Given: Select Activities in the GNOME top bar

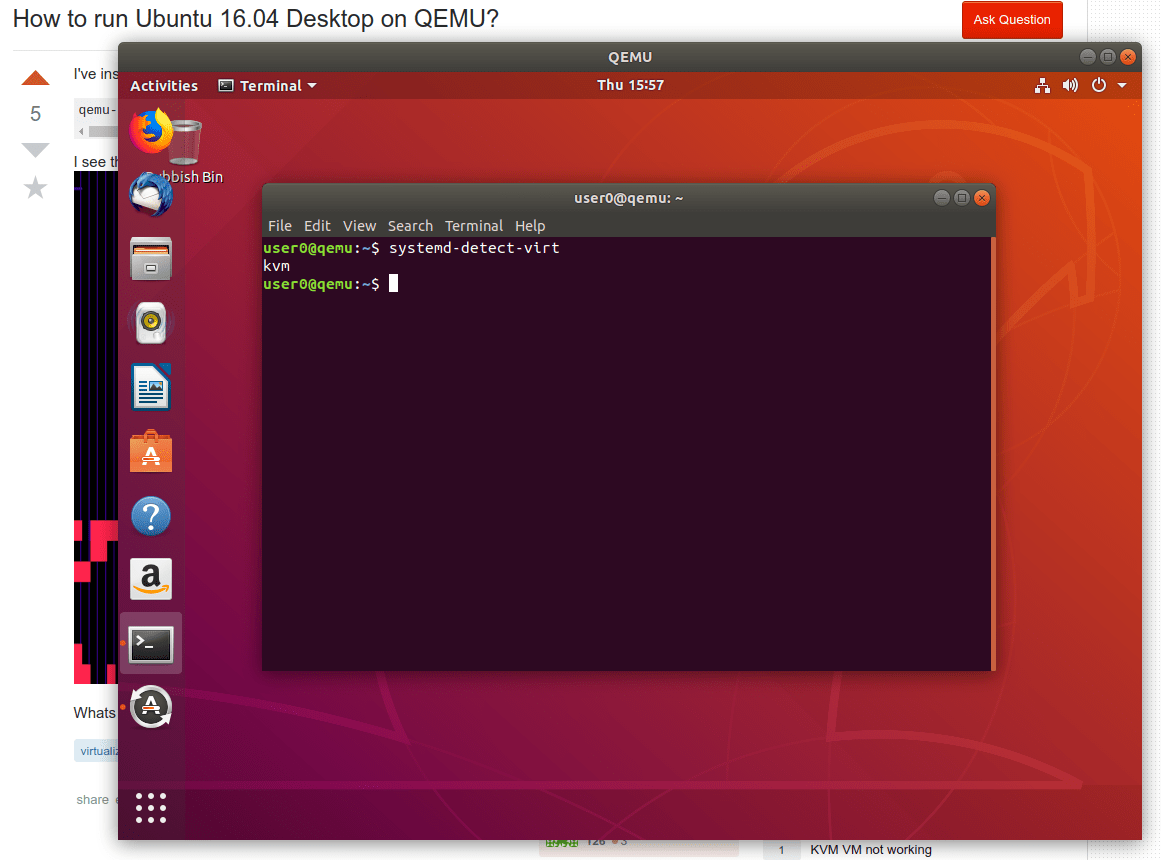Looking at the screenshot, I should [x=163, y=85].
